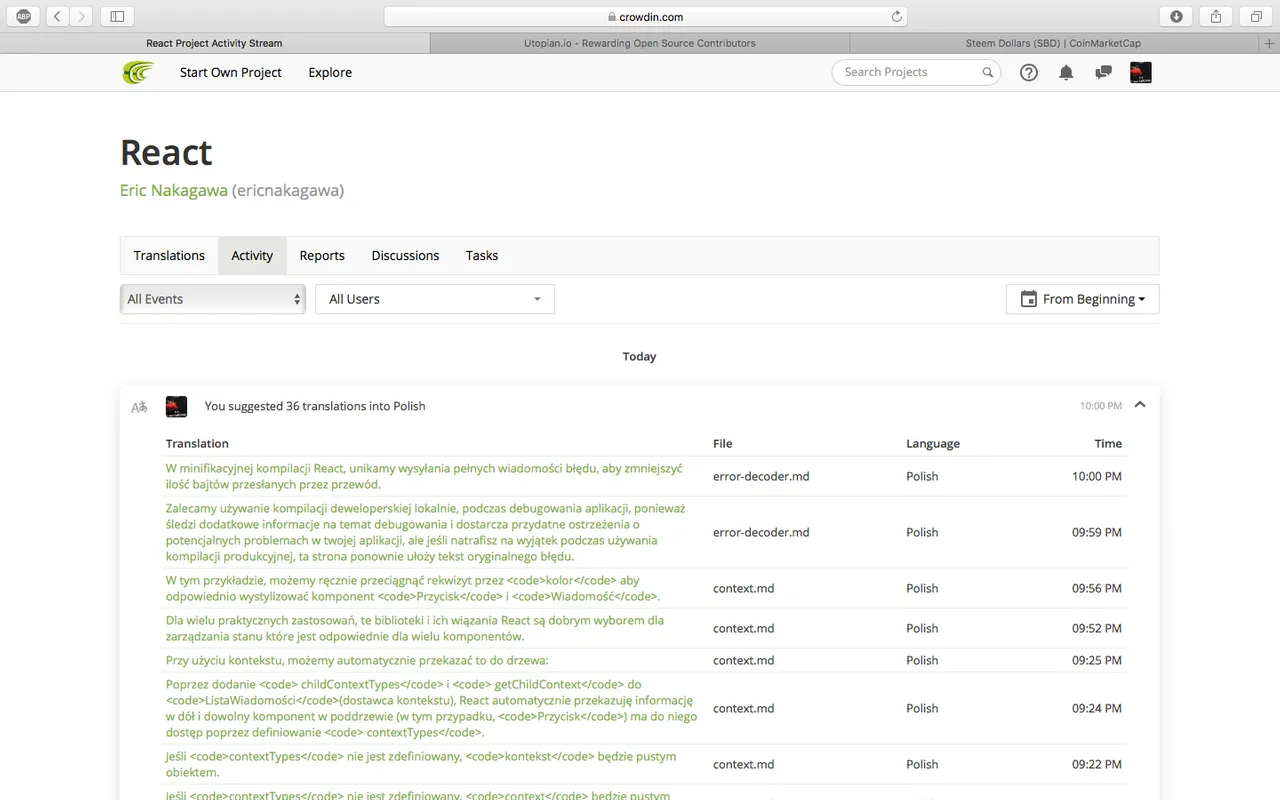Show all tabs overview icon
1280x800 pixels.
coord(1256,16)
